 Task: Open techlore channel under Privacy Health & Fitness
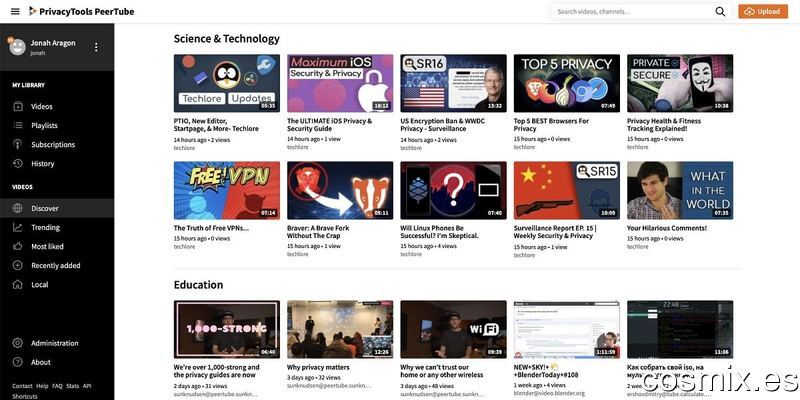point(637,147)
